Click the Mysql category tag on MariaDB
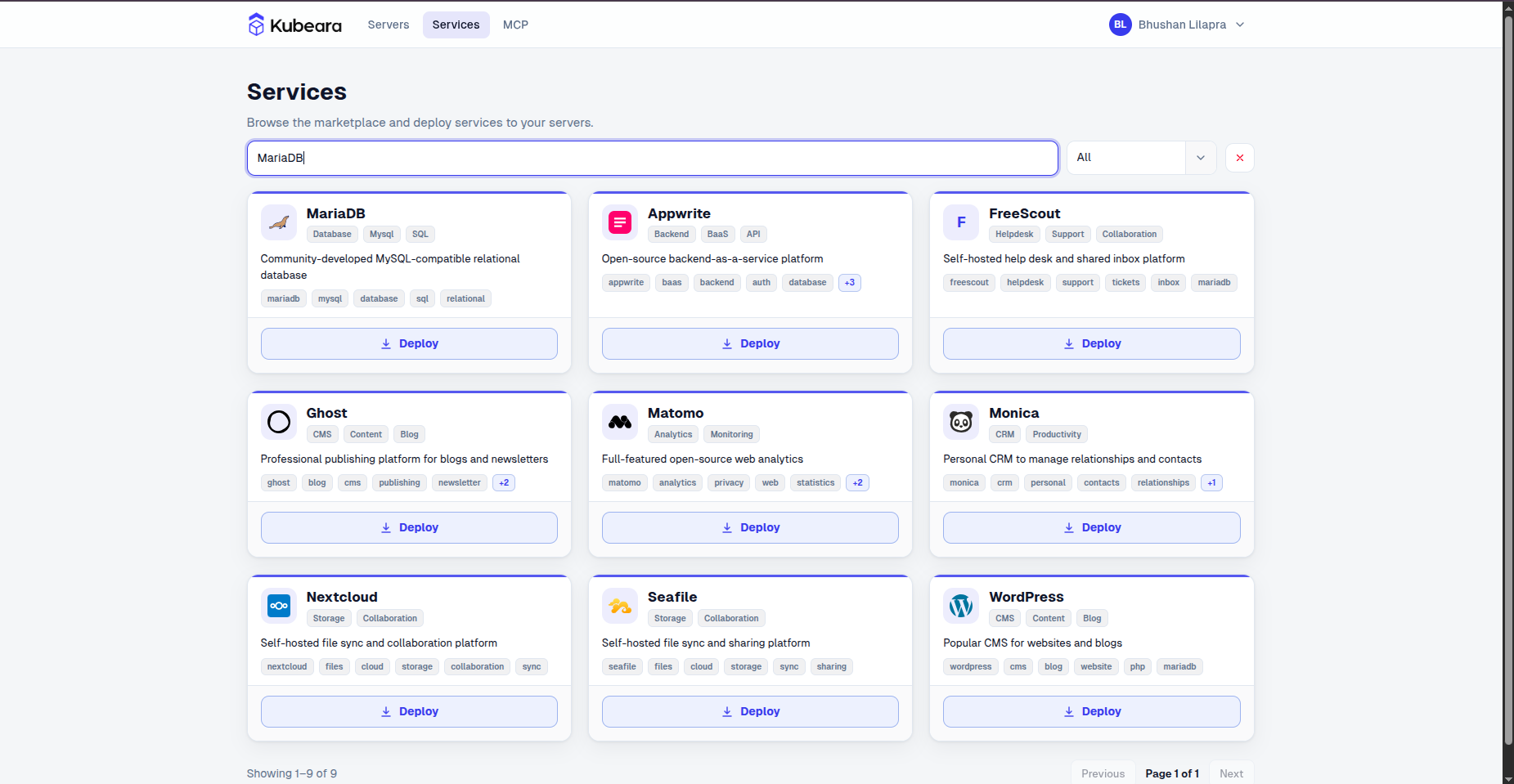Image resolution: width=1514 pixels, height=784 pixels. (382, 235)
